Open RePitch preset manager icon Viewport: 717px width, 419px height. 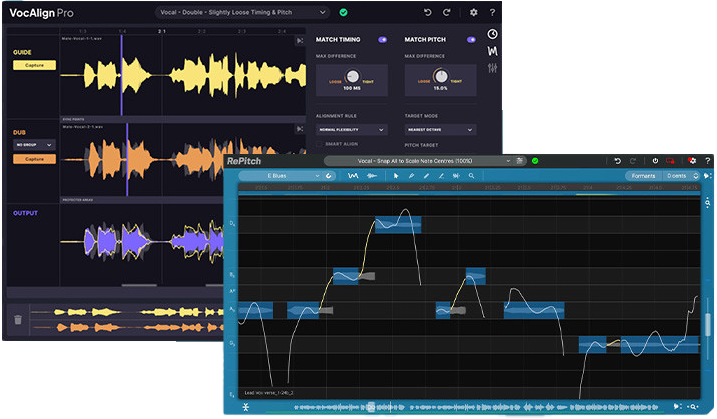point(520,161)
